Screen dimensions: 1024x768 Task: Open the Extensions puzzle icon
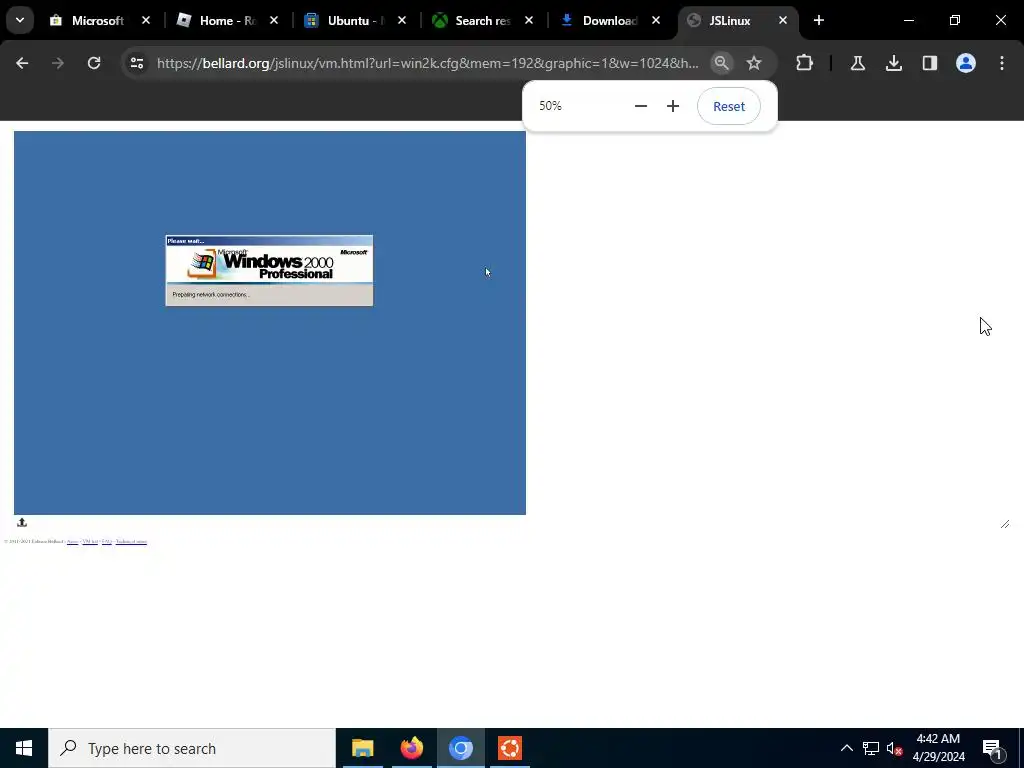pos(805,63)
